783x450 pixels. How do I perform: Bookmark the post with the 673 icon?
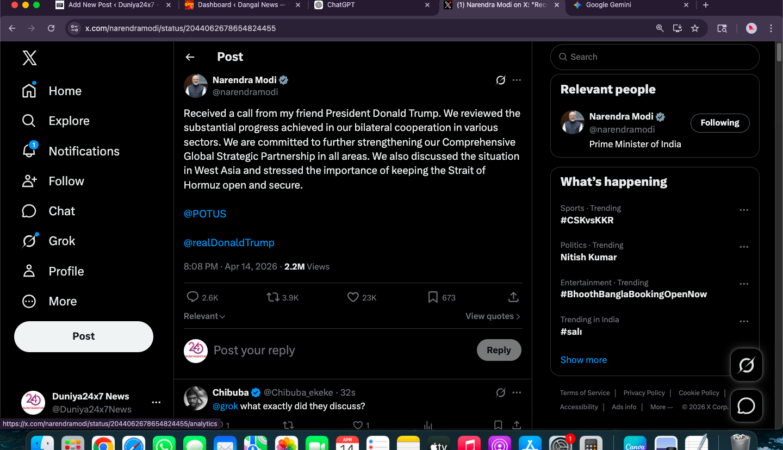click(433, 297)
